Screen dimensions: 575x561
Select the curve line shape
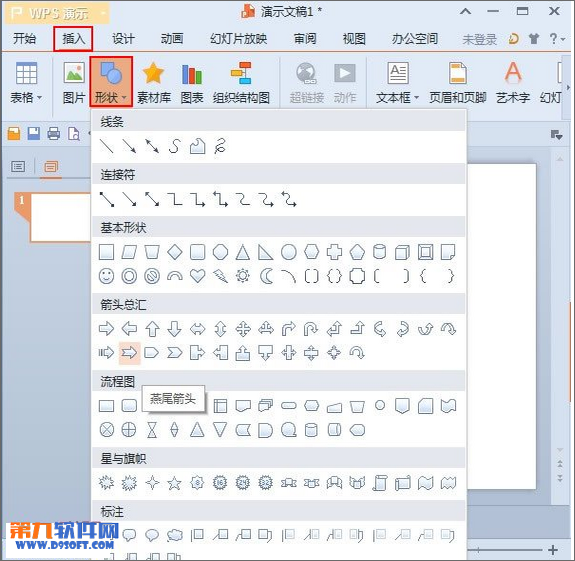coord(174,146)
